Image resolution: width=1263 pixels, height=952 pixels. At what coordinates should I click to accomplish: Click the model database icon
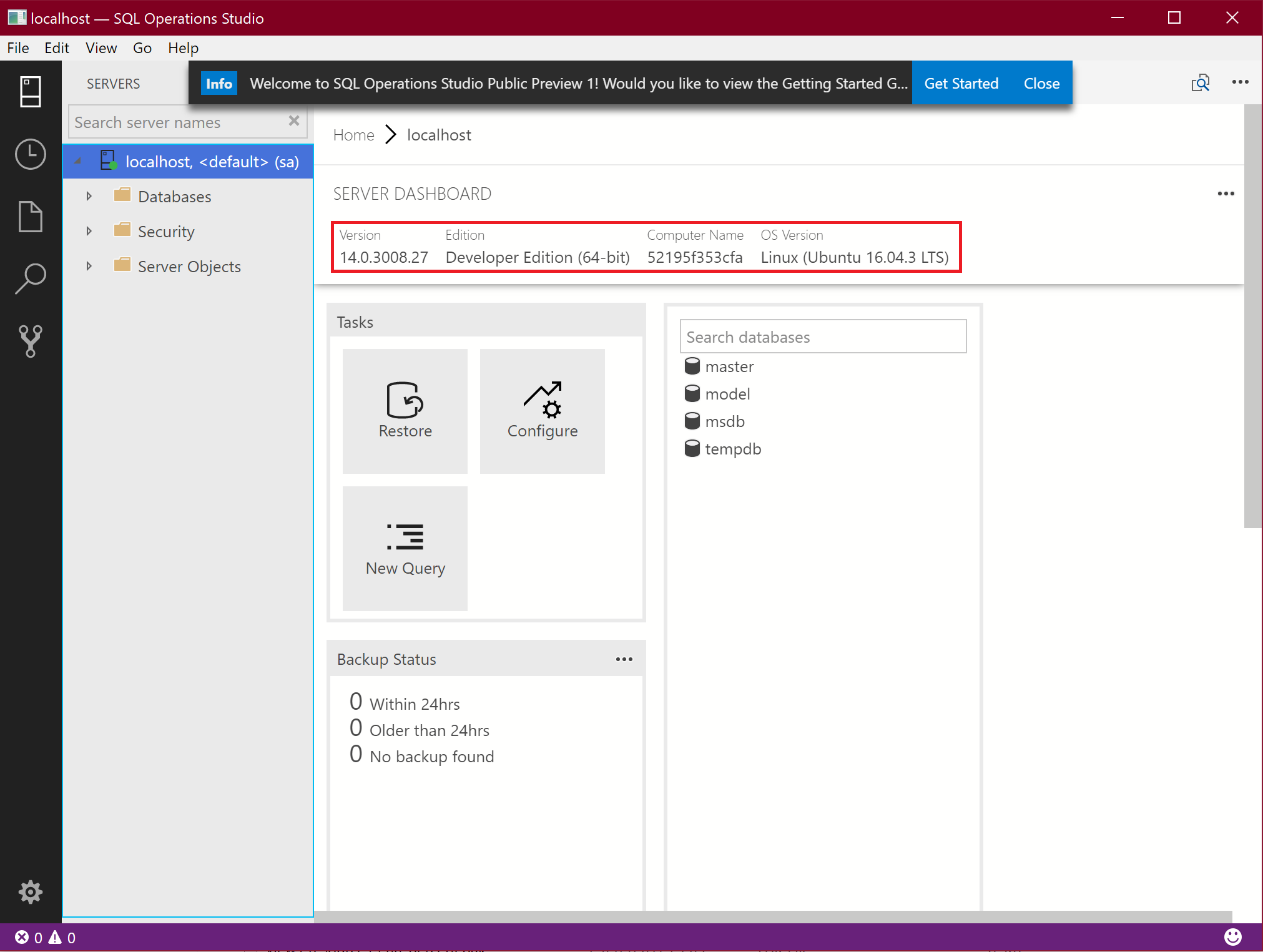point(692,394)
